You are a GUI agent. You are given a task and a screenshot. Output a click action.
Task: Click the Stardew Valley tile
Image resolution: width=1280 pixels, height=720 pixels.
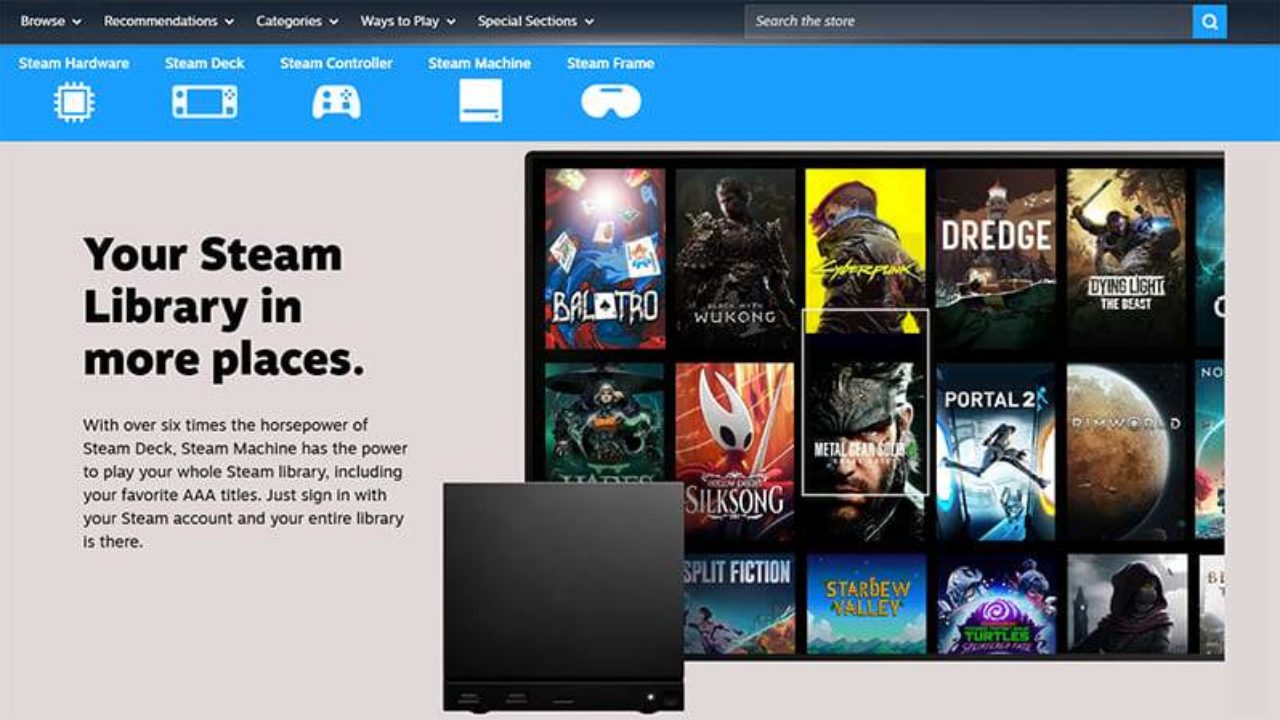tap(865, 600)
